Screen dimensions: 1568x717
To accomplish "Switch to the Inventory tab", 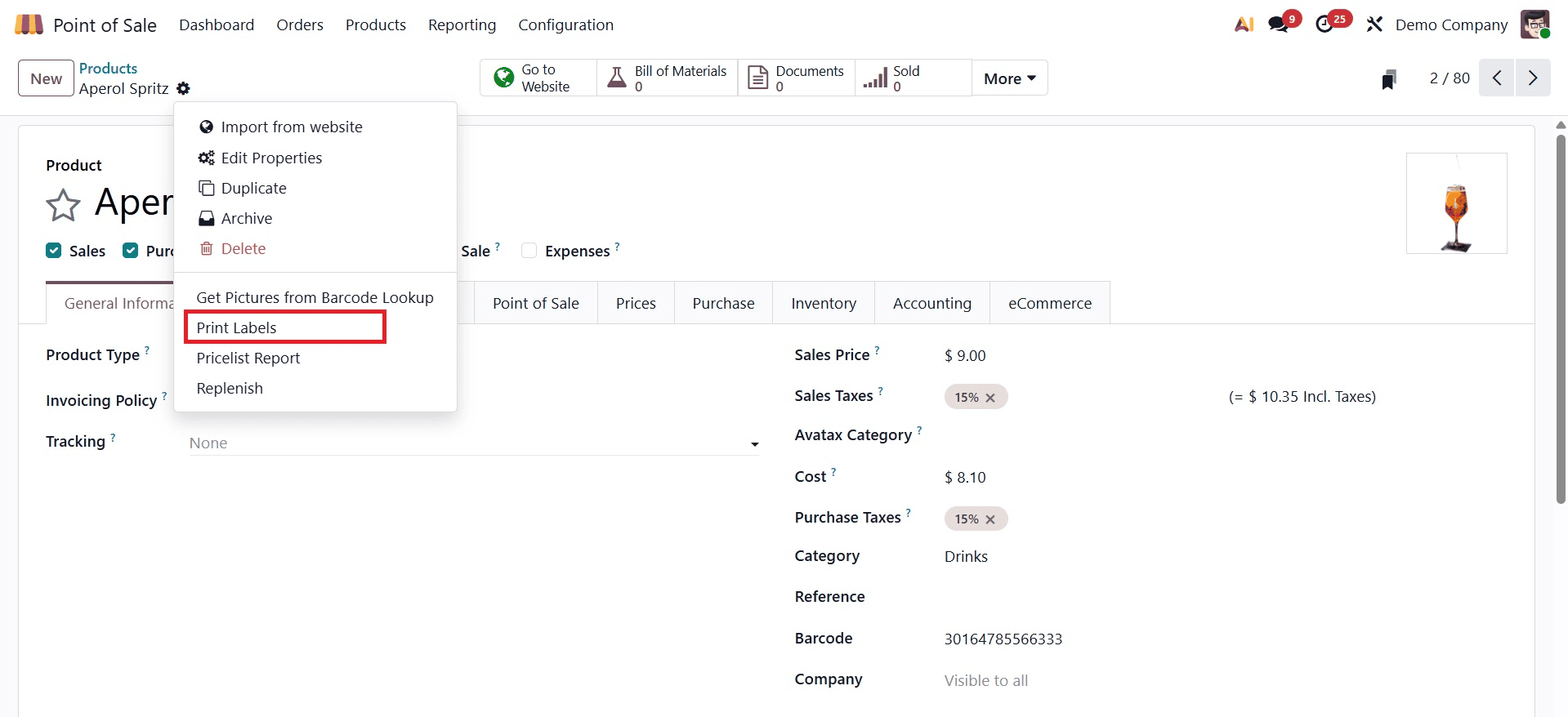I will pyautogui.click(x=824, y=303).
